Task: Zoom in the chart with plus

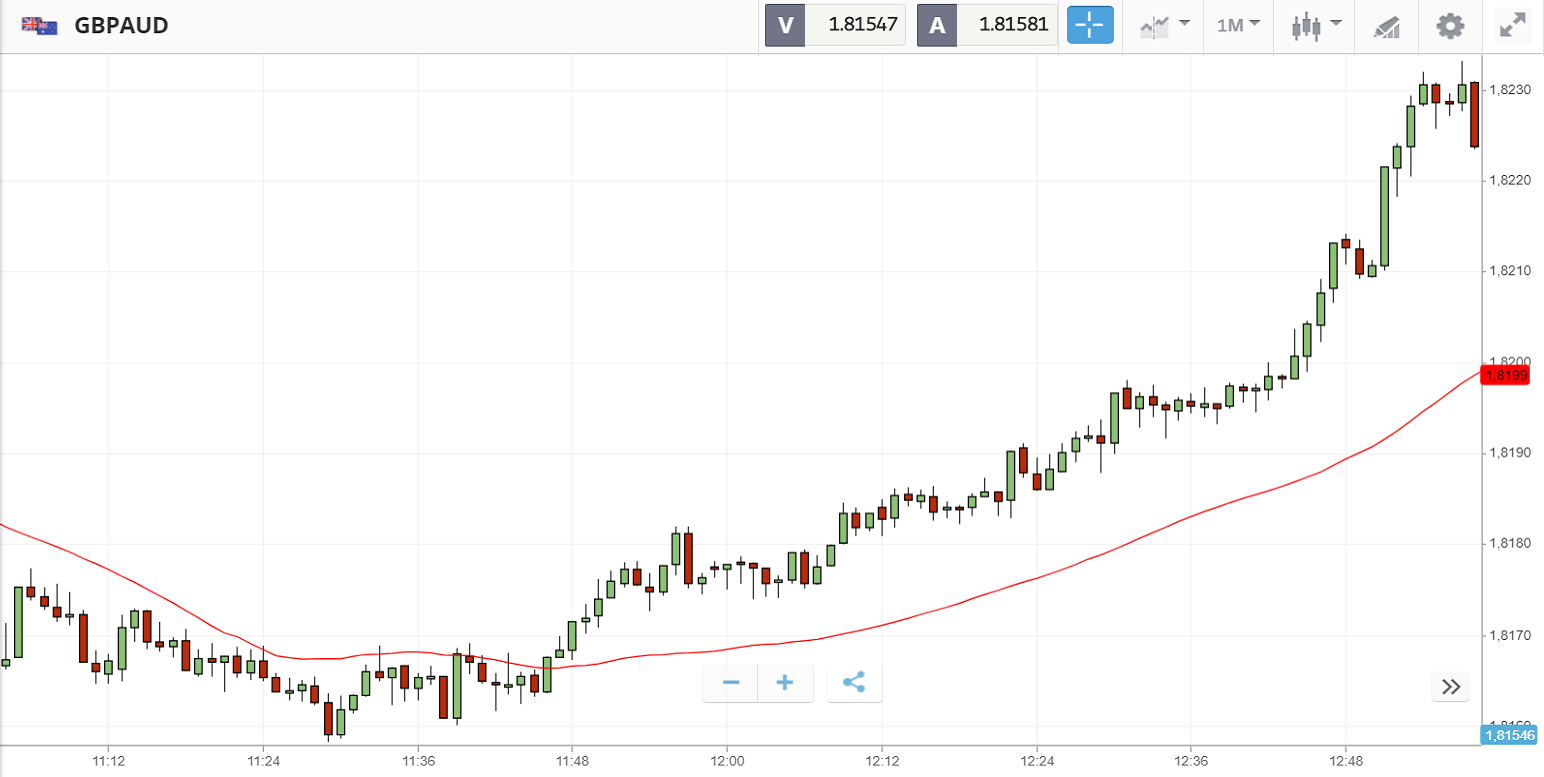Action: click(x=785, y=683)
